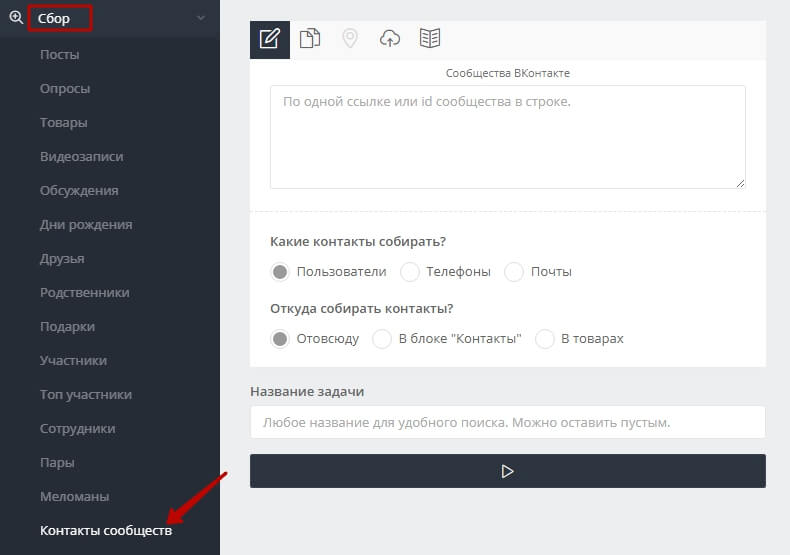Navigate to Сотрудники
This screenshot has height=555, width=790.
(x=78, y=429)
